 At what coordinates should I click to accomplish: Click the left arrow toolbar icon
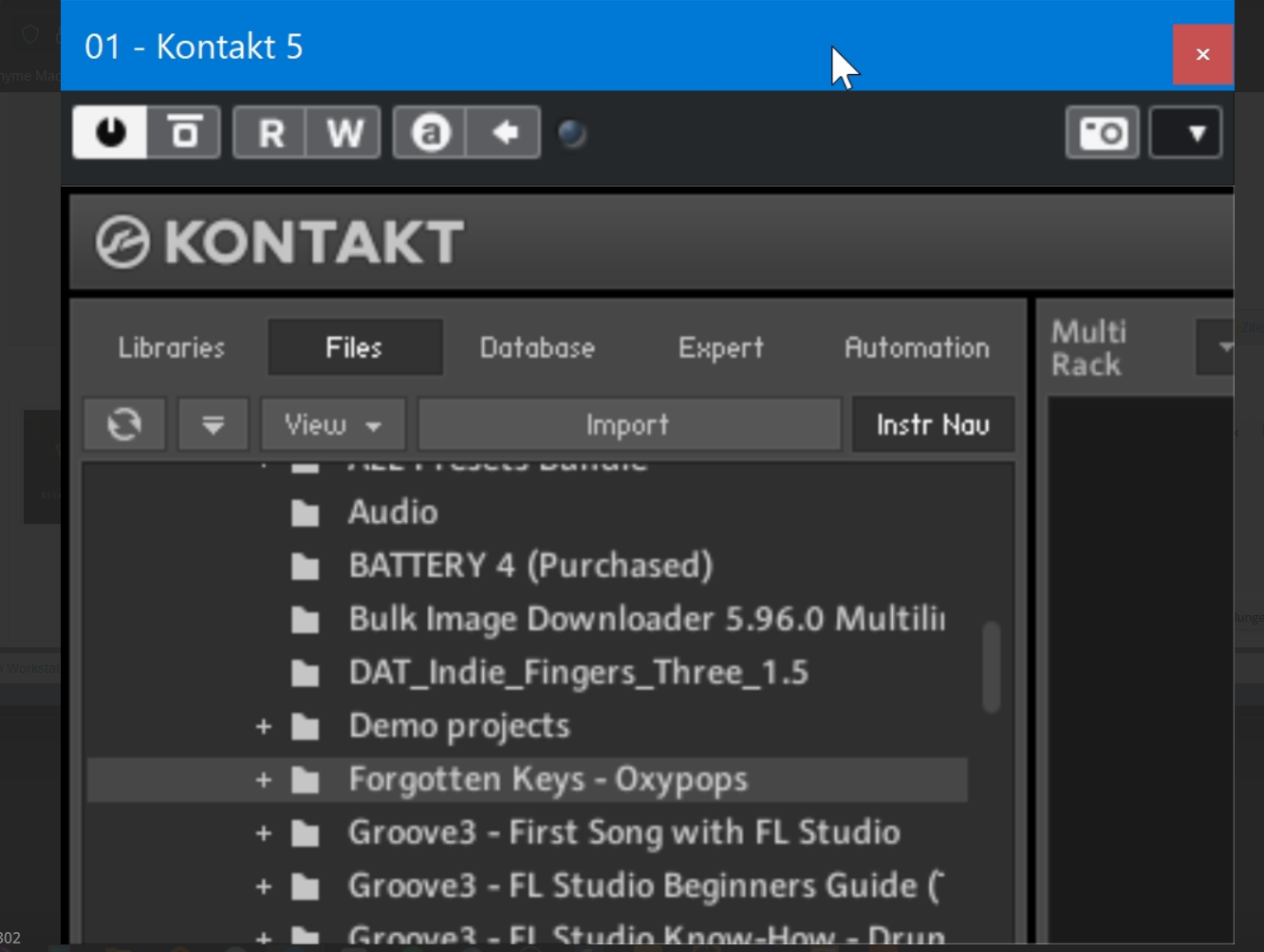(504, 133)
